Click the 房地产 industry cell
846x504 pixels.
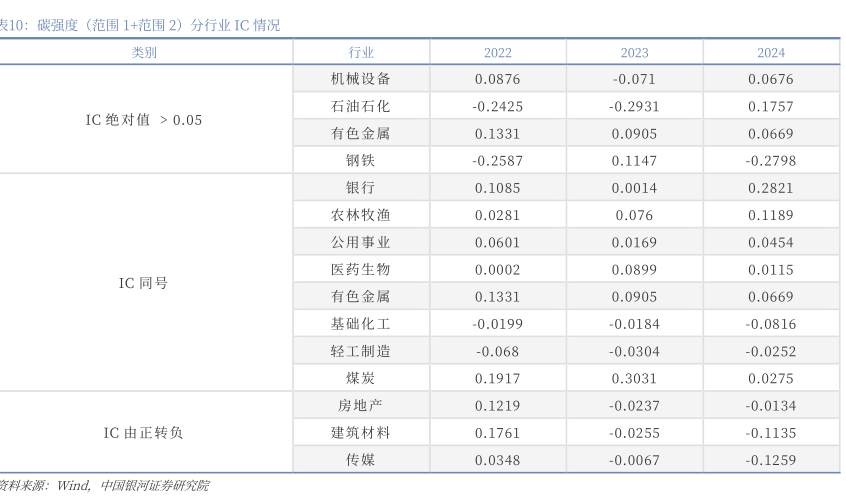coord(361,405)
